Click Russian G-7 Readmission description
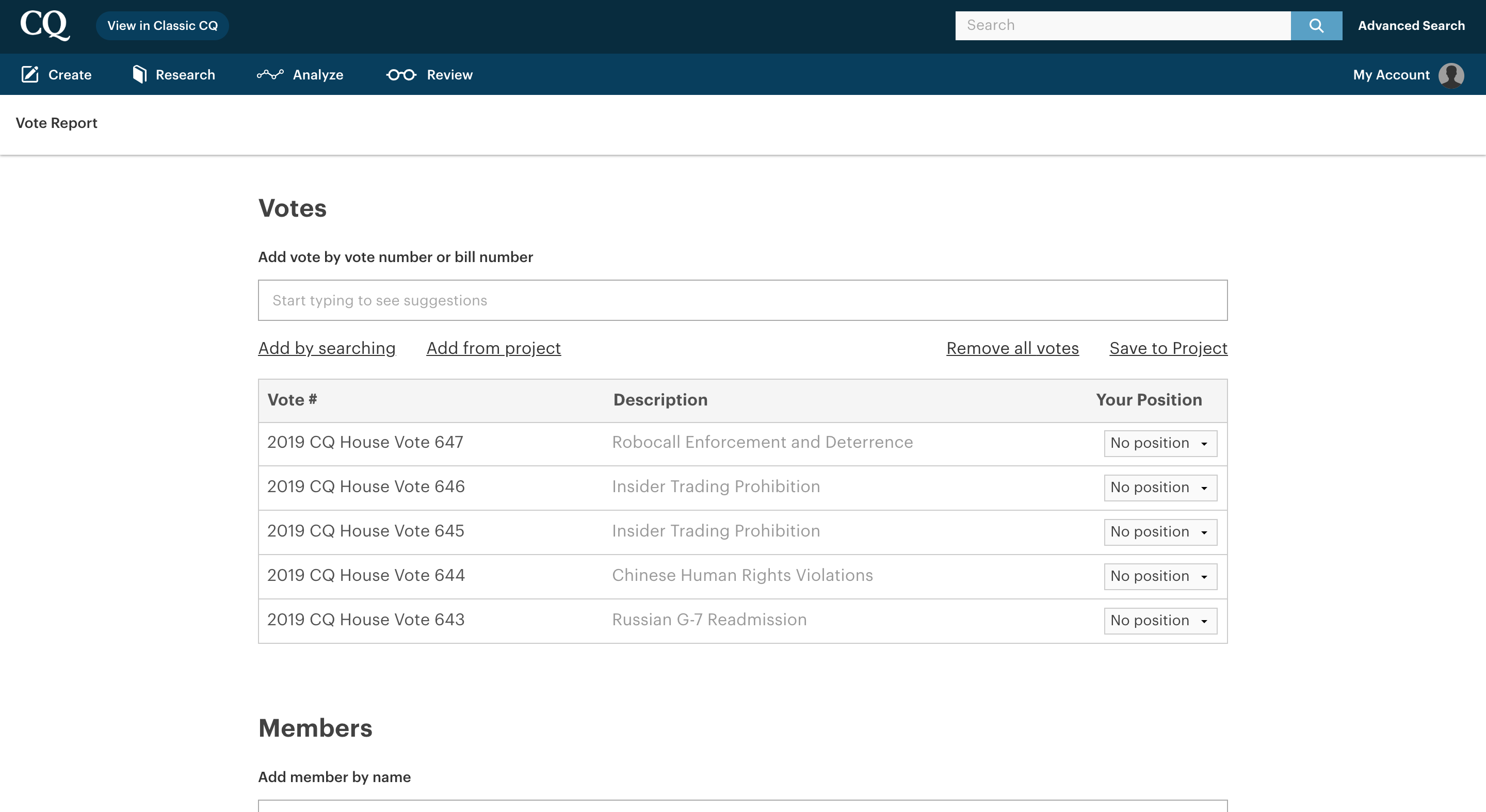 pos(709,620)
